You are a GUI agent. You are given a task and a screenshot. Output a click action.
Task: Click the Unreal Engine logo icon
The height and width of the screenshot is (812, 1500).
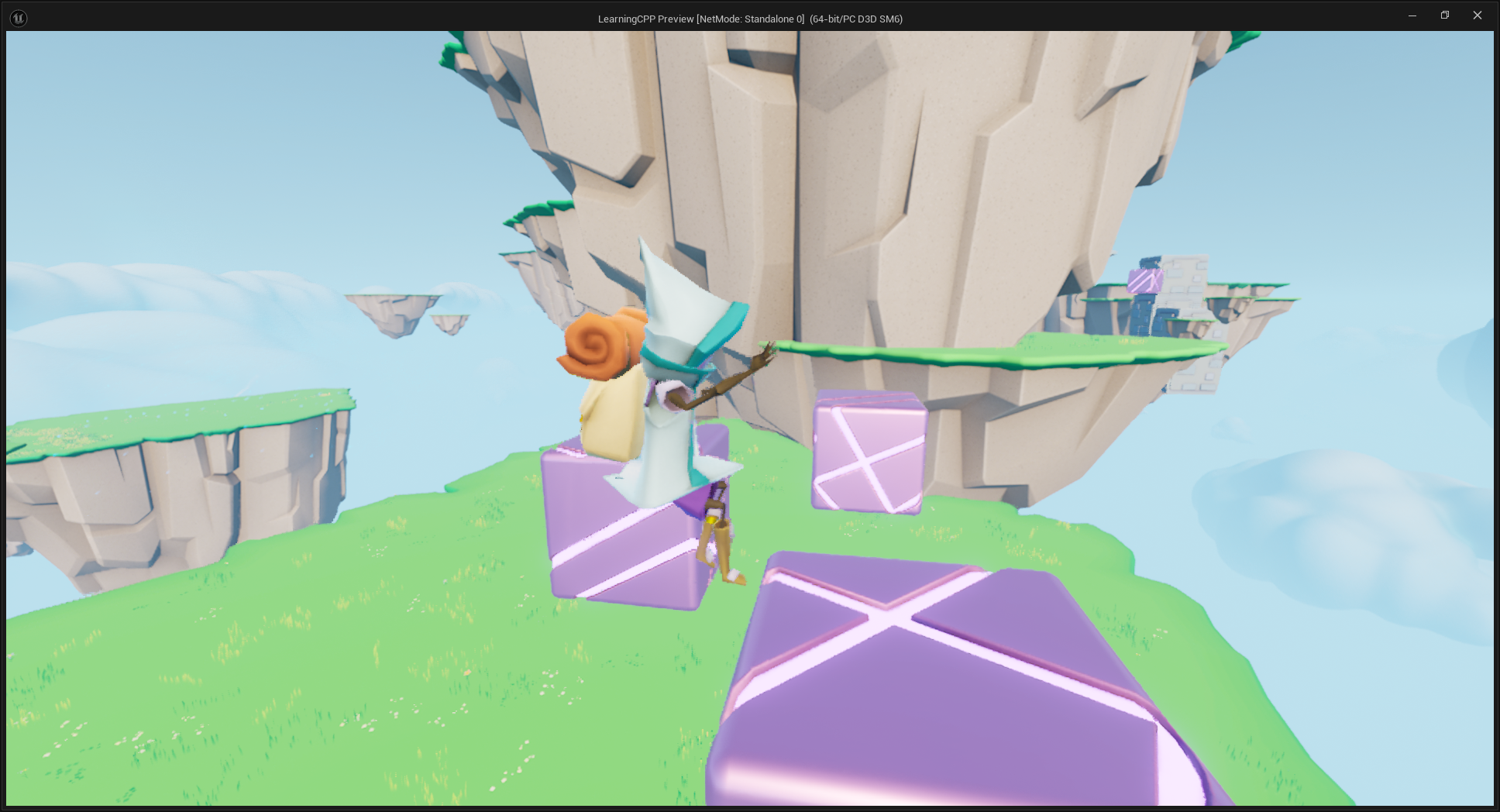tap(19, 18)
